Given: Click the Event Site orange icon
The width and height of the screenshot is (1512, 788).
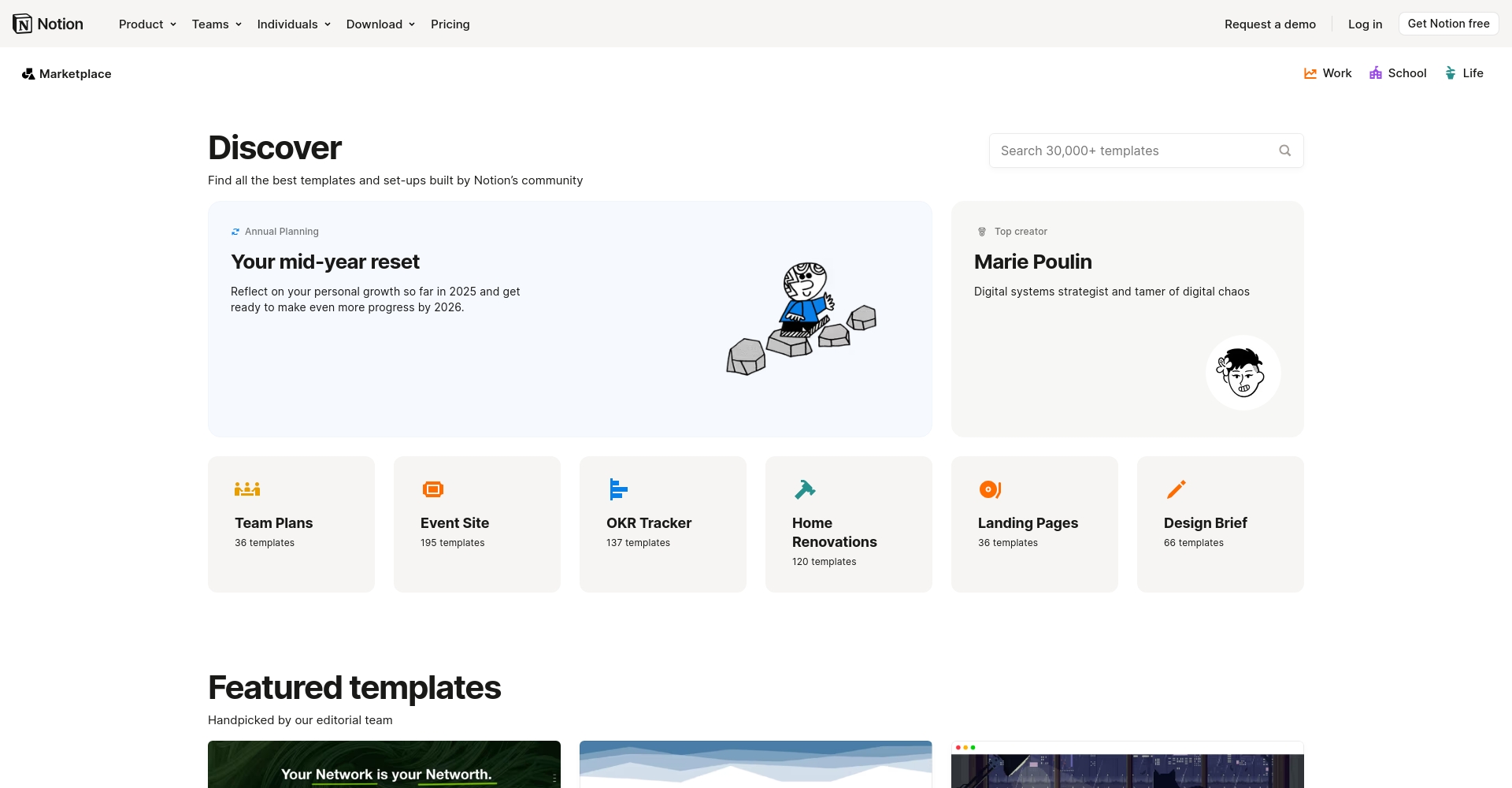Looking at the screenshot, I should tap(433, 489).
